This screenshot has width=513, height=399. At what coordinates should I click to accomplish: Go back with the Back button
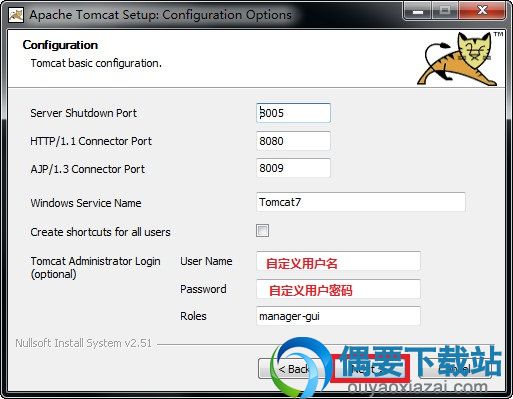point(294,369)
